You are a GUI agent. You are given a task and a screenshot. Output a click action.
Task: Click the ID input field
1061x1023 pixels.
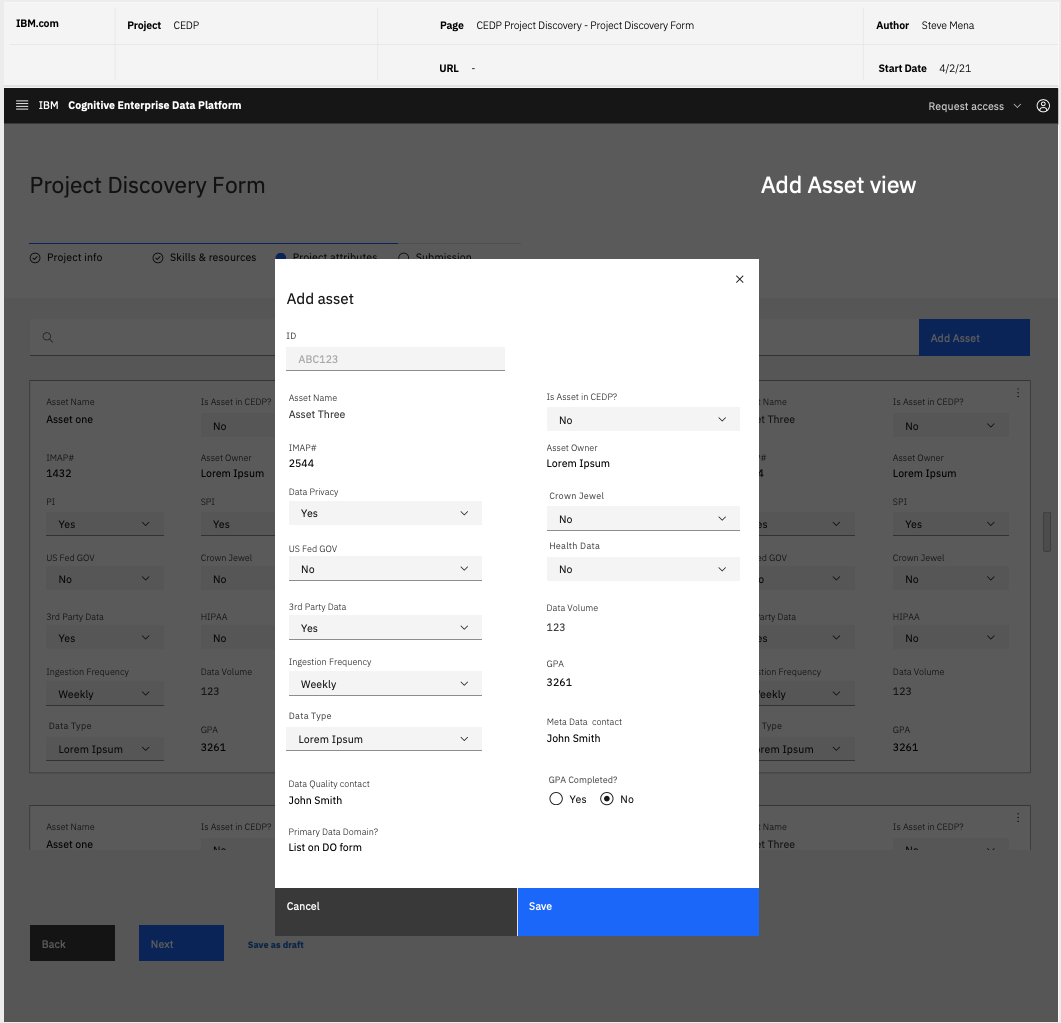pyautogui.click(x=396, y=359)
